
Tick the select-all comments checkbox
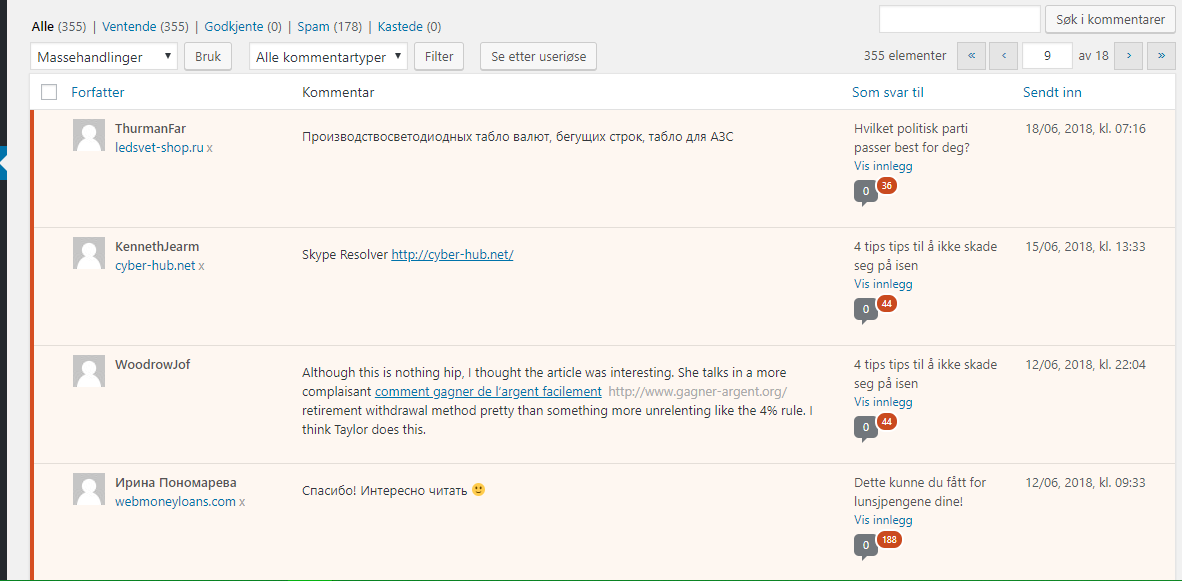tap(49, 93)
